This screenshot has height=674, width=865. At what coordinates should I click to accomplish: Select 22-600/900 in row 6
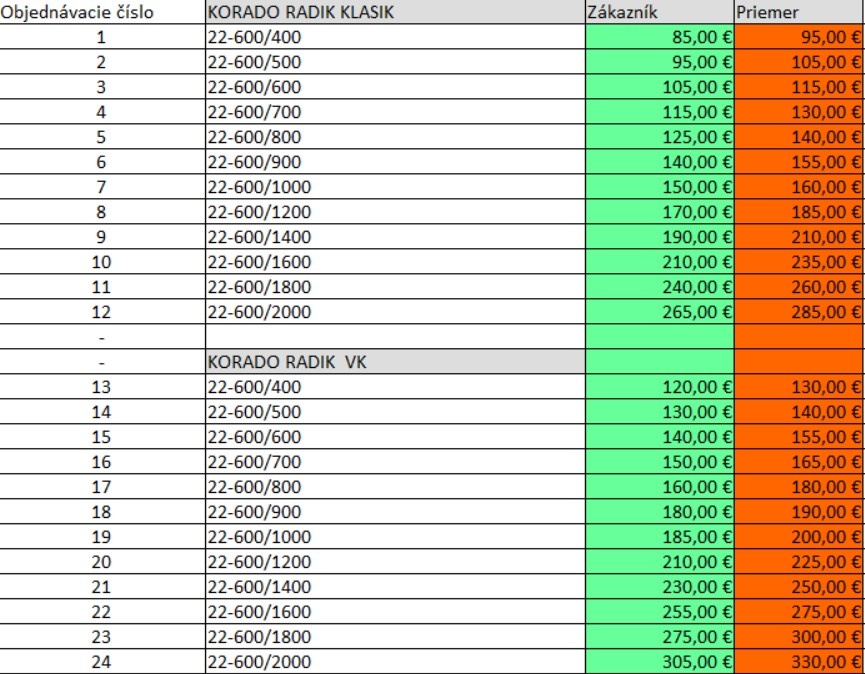pyautogui.click(x=395, y=162)
